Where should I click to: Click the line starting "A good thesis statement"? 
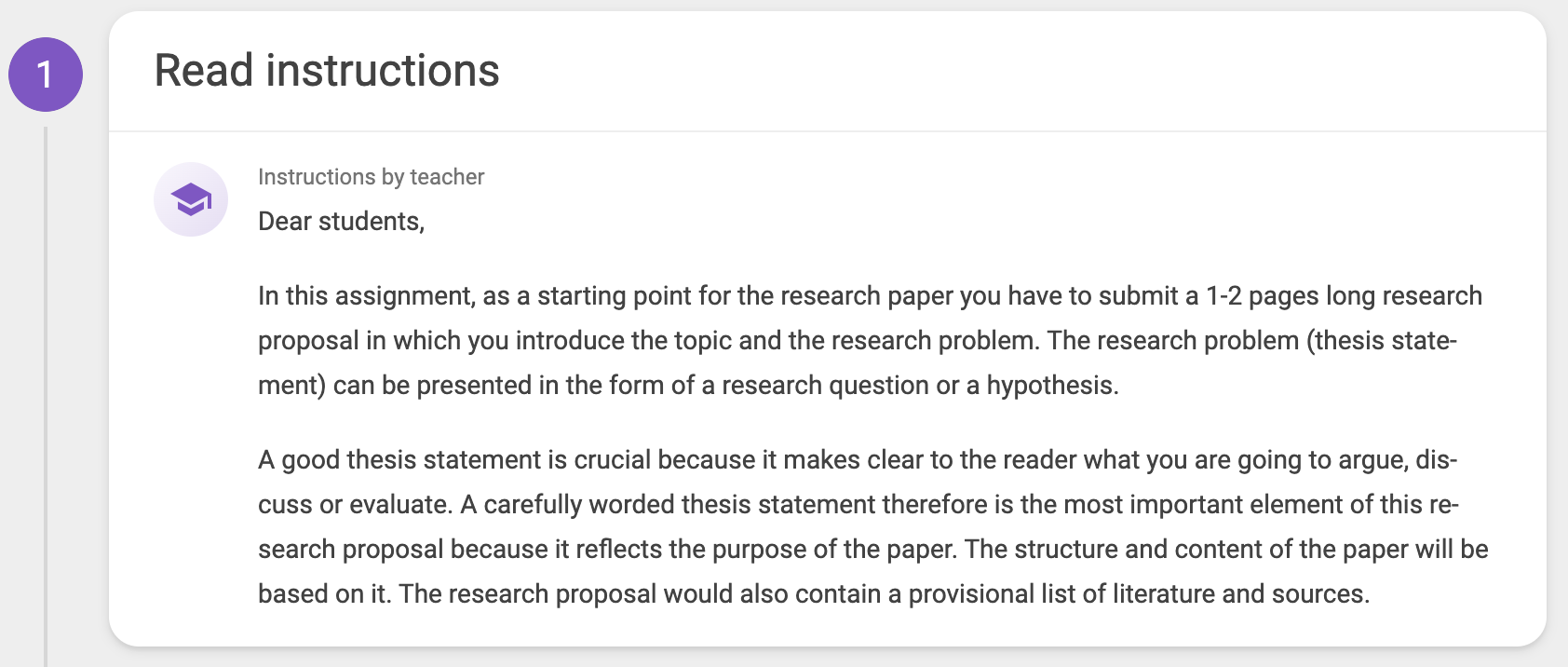858,460
